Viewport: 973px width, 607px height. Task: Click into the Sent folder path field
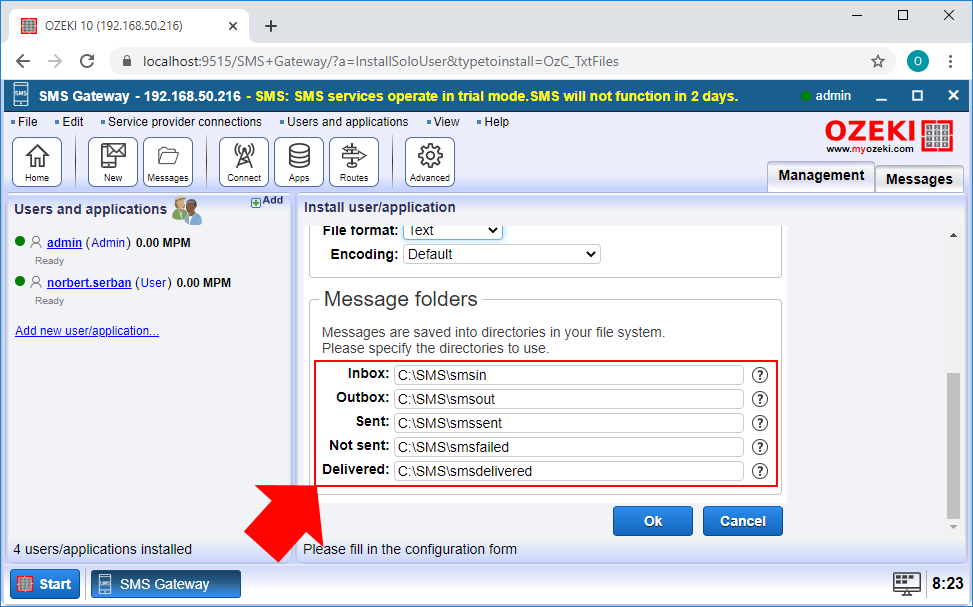coord(568,423)
